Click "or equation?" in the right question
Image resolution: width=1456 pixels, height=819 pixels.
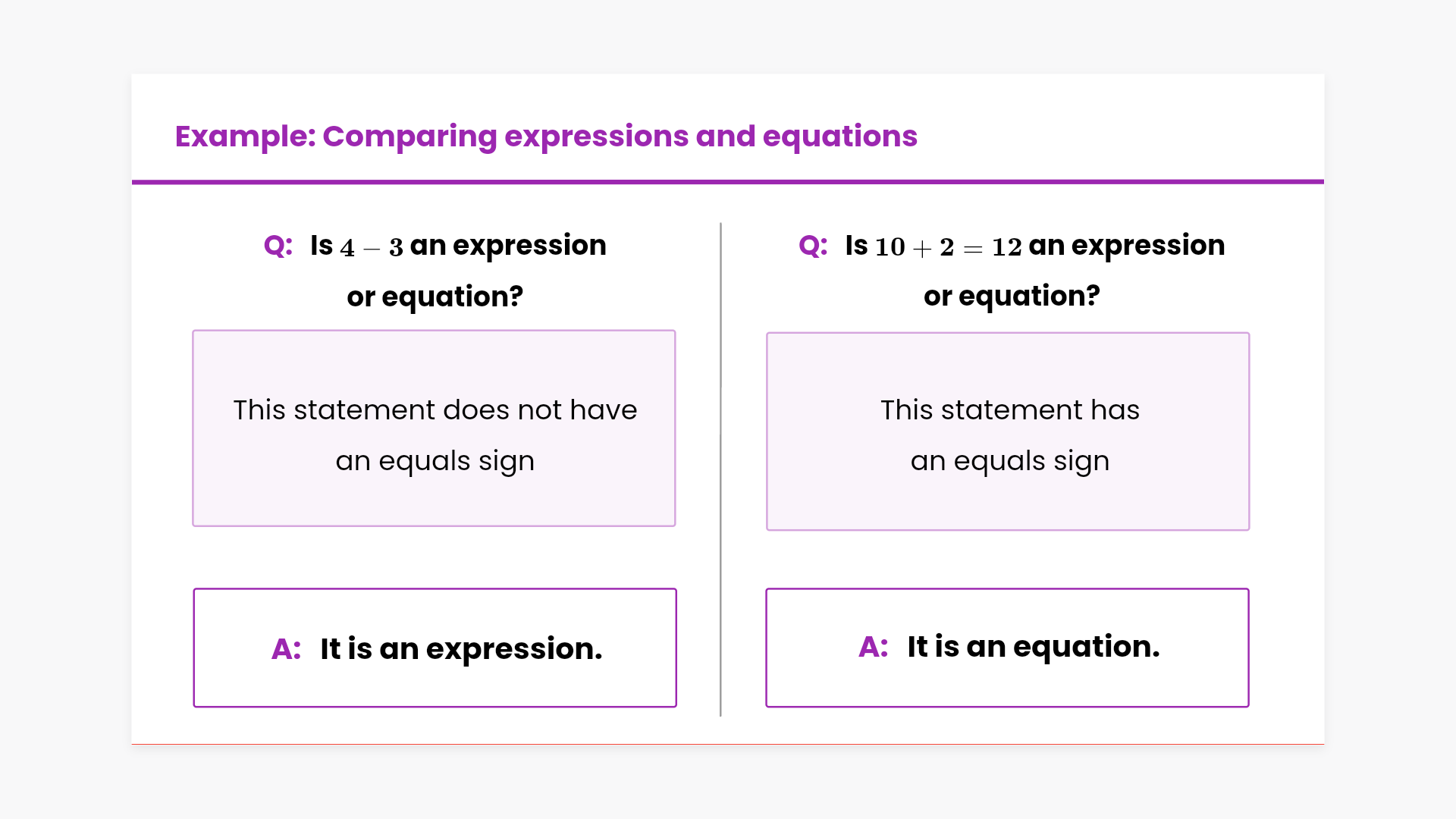coord(1012,296)
